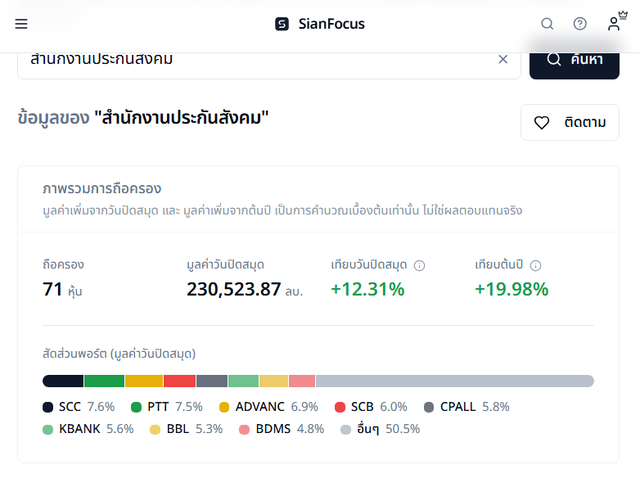
Task: Select the ADVANC legend item
Action: [x=269, y=407]
